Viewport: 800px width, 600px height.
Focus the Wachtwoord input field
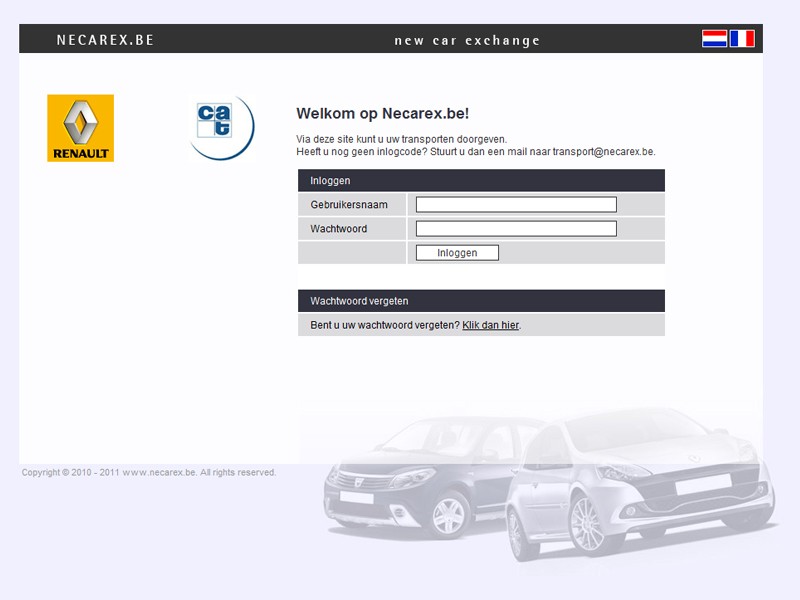coord(516,229)
